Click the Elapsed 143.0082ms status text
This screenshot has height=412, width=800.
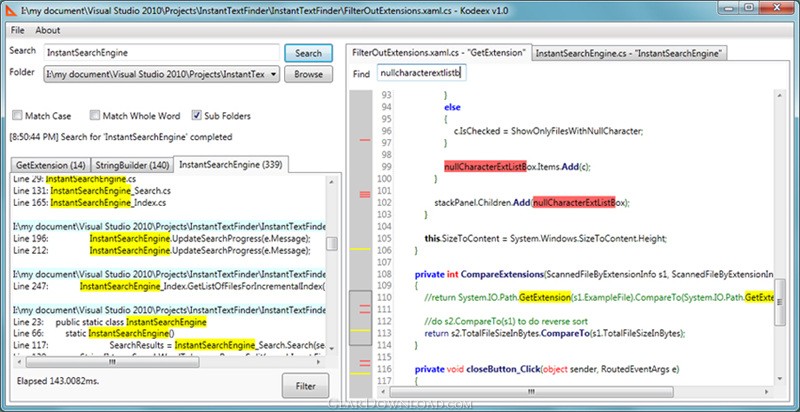tap(58, 381)
